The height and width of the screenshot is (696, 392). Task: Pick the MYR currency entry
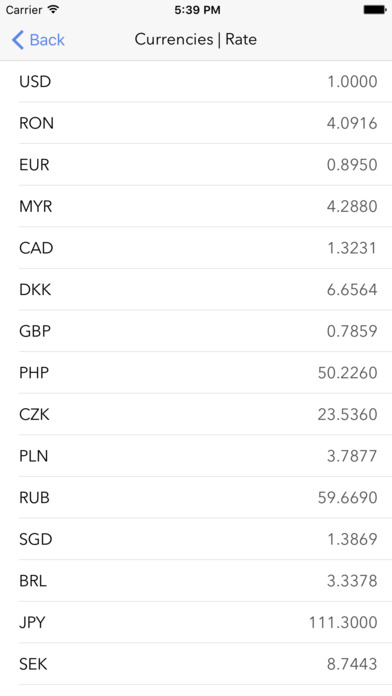pos(196,206)
